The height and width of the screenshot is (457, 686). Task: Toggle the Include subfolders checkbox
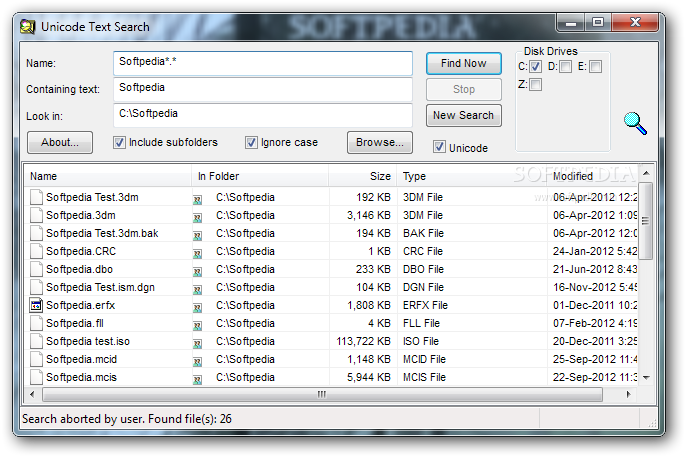click(119, 143)
